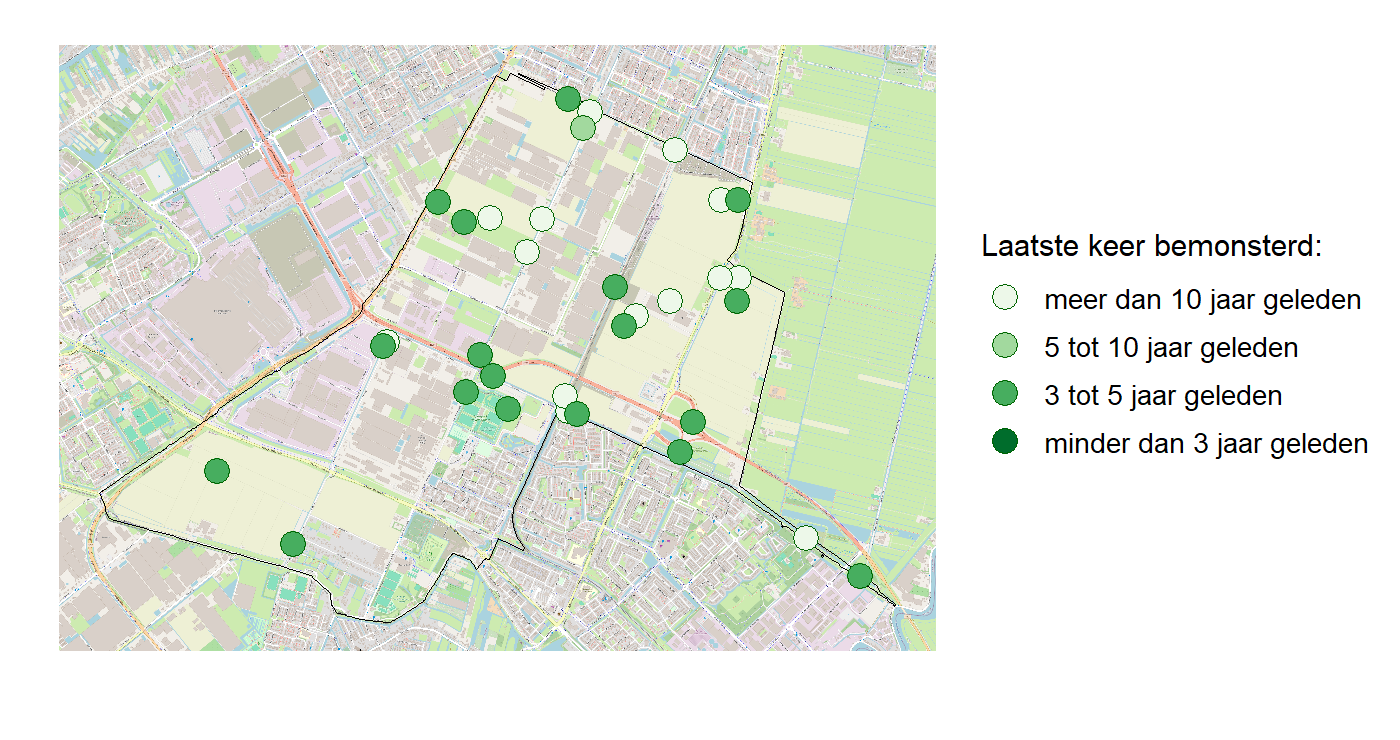
Task: Select the legend title 'Laatste keer bemonsterd:'
Action: coord(1152,246)
